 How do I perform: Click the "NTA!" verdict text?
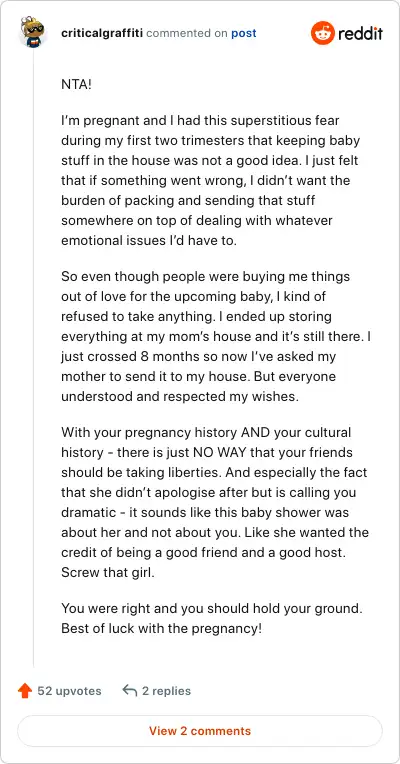point(76,84)
